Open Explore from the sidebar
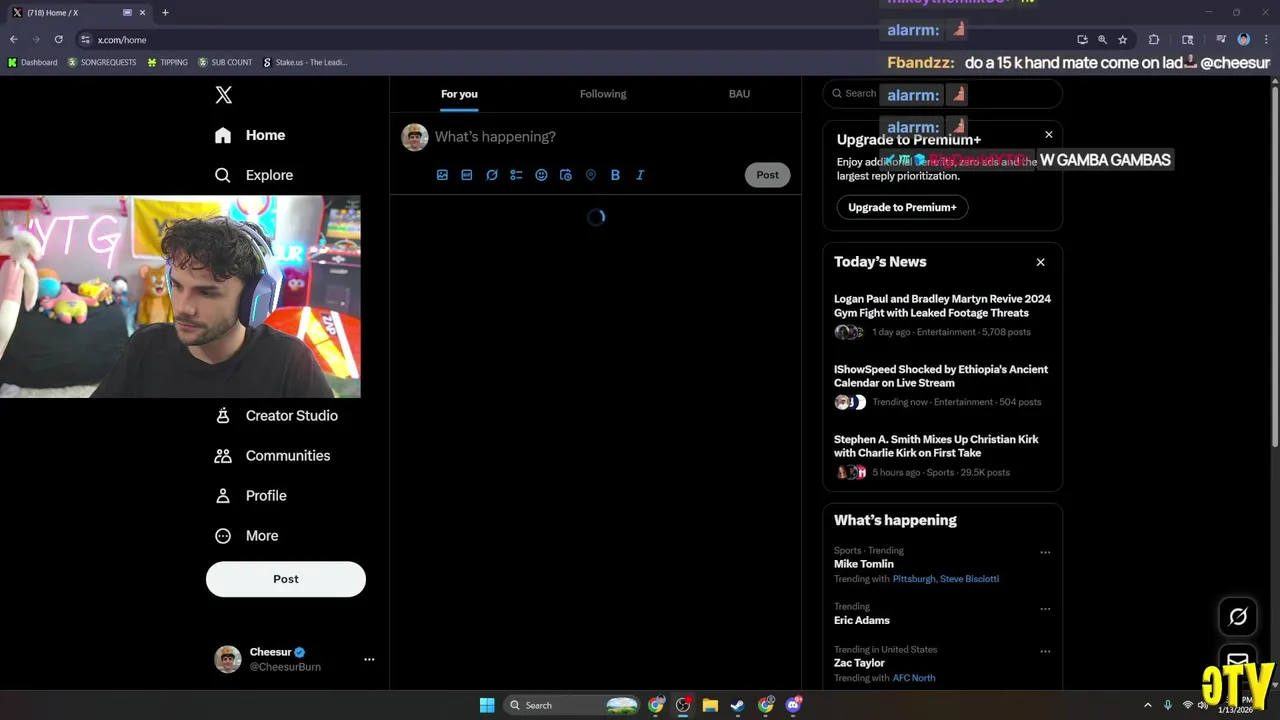This screenshot has height=720, width=1280. [x=254, y=175]
